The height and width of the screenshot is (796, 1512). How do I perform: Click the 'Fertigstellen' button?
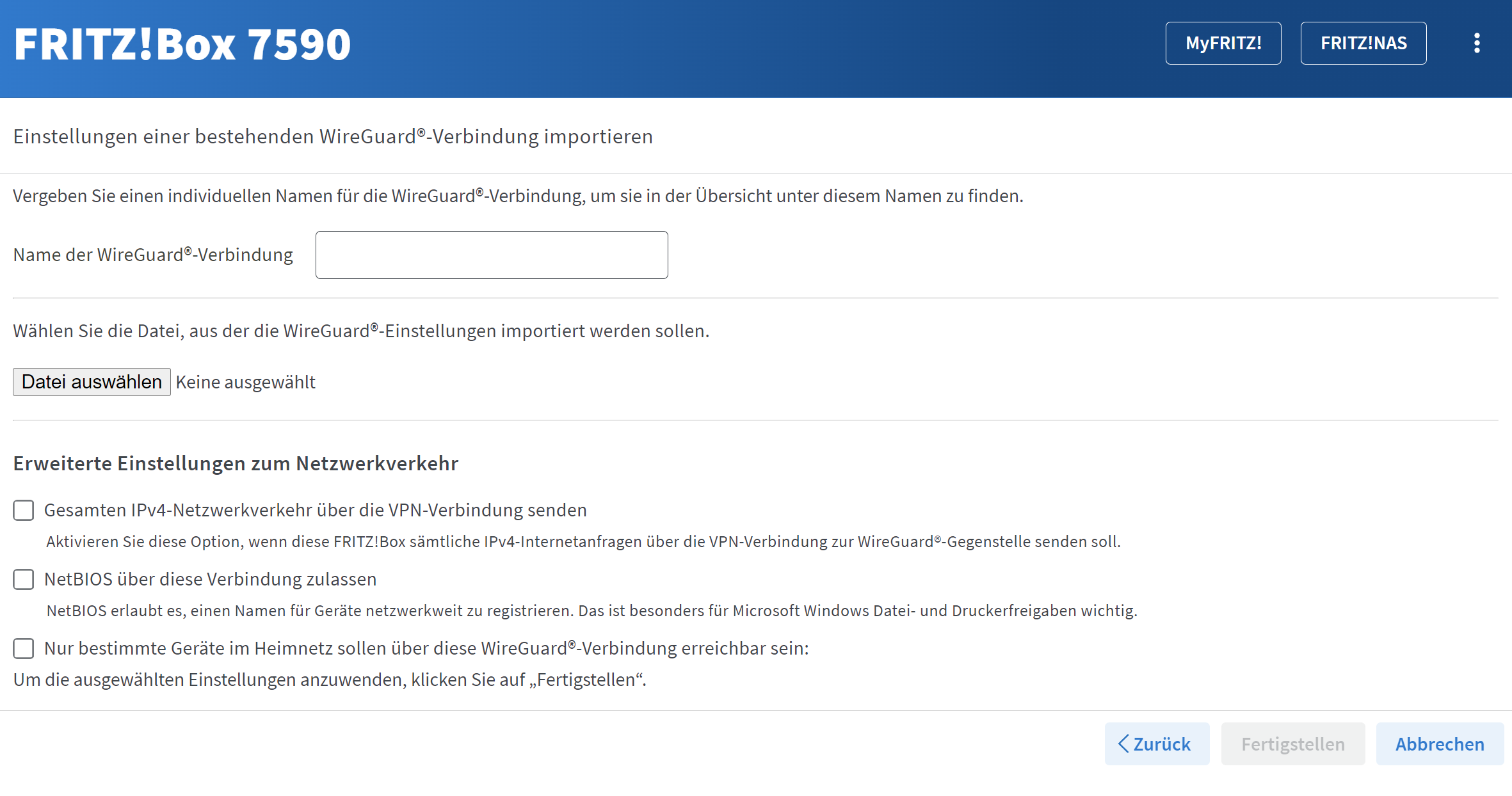pyautogui.click(x=1292, y=744)
